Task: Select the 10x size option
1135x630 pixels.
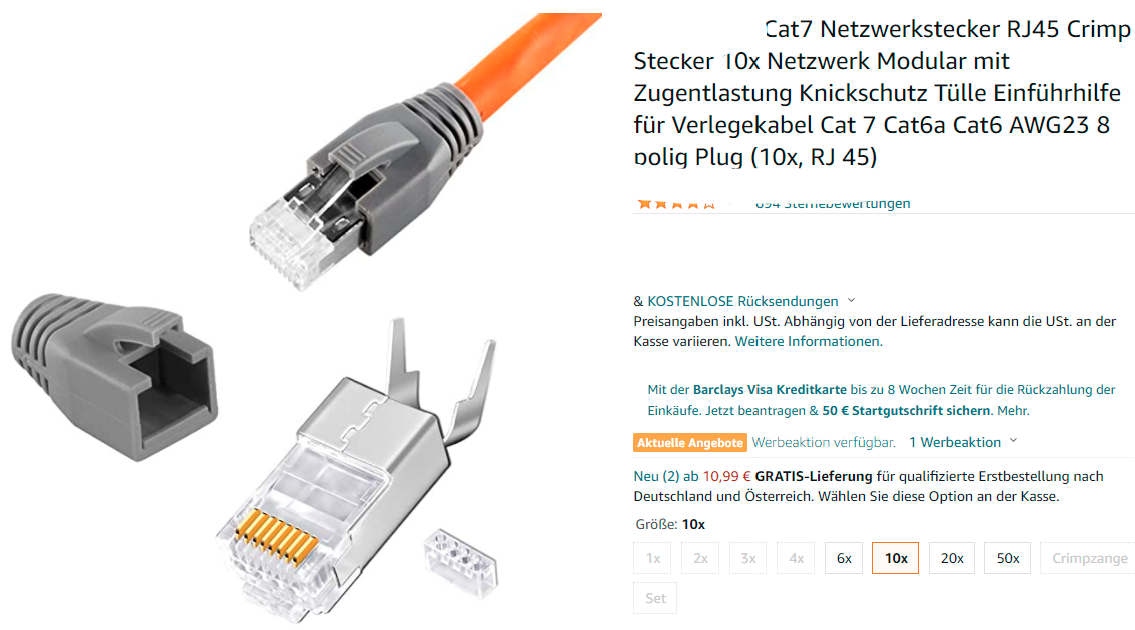Action: point(895,558)
